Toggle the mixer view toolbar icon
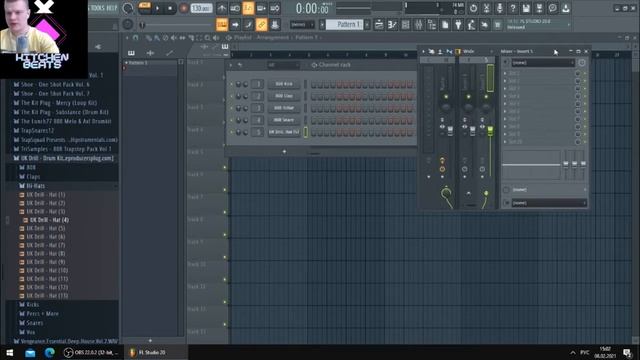640x360 pixels. click(x=419, y=25)
